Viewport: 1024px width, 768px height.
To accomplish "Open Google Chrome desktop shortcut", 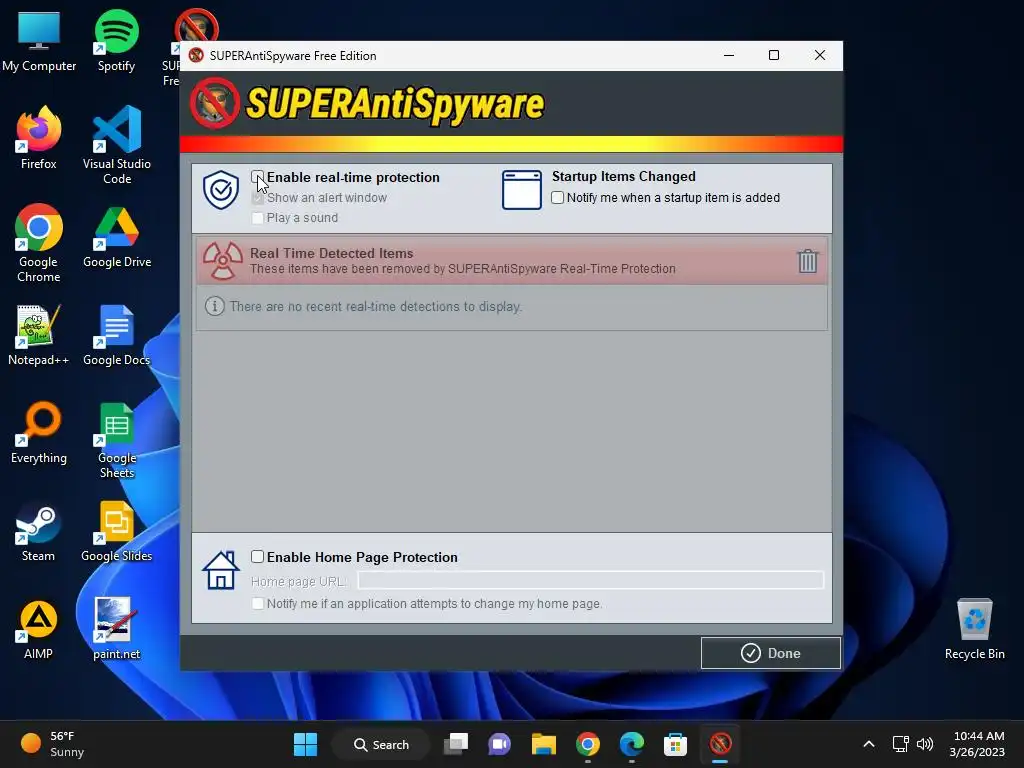I will [39, 243].
